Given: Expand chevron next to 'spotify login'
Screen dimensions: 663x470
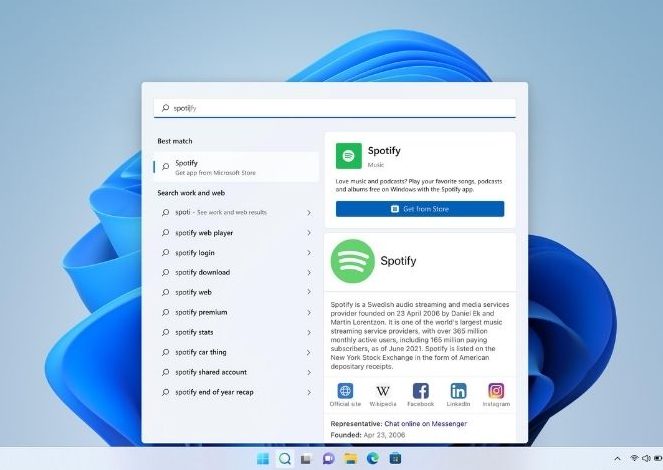Looking at the screenshot, I should pos(309,253).
